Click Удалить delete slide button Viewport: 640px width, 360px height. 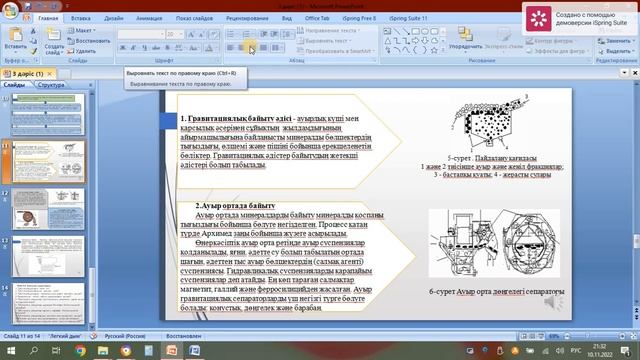pyautogui.click(x=82, y=51)
